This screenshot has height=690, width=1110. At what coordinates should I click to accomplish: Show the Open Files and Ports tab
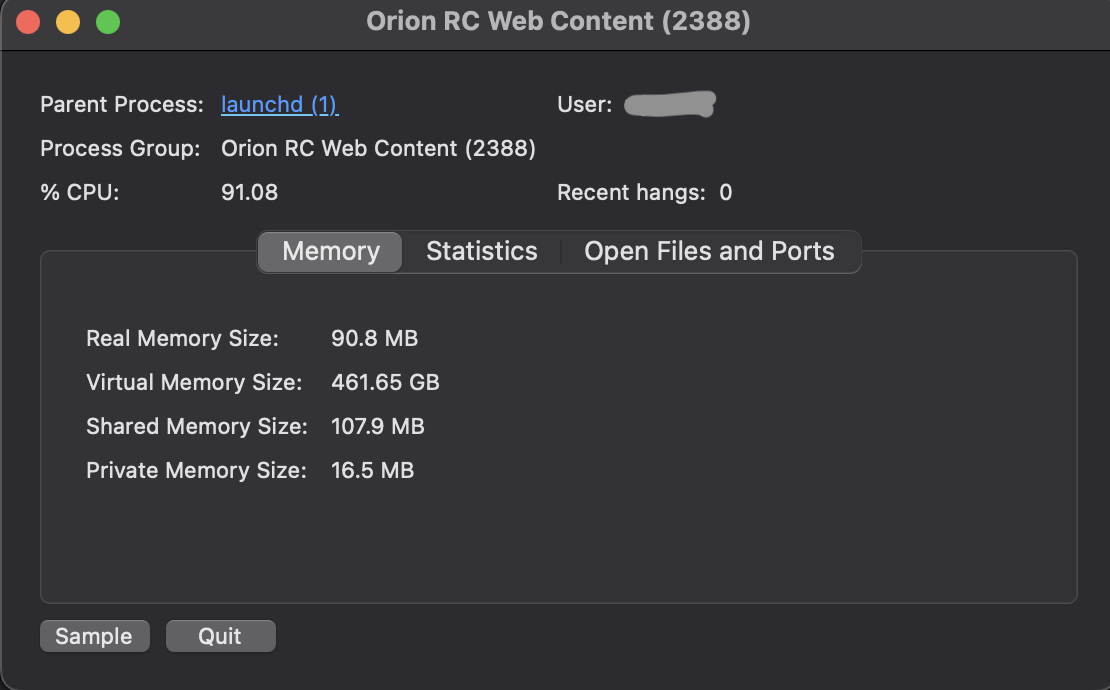[709, 252]
